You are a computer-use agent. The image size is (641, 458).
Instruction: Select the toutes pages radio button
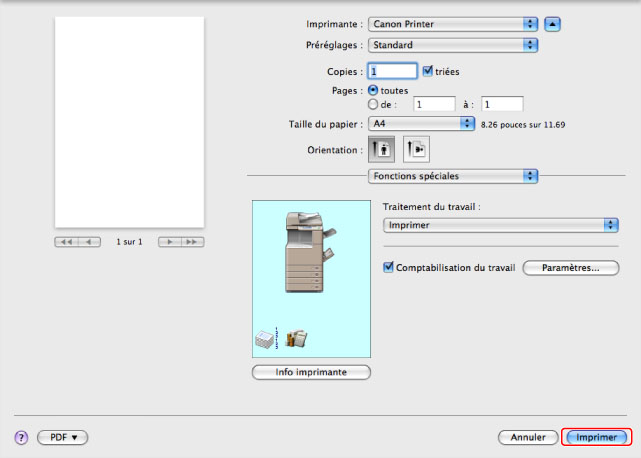[x=373, y=89]
